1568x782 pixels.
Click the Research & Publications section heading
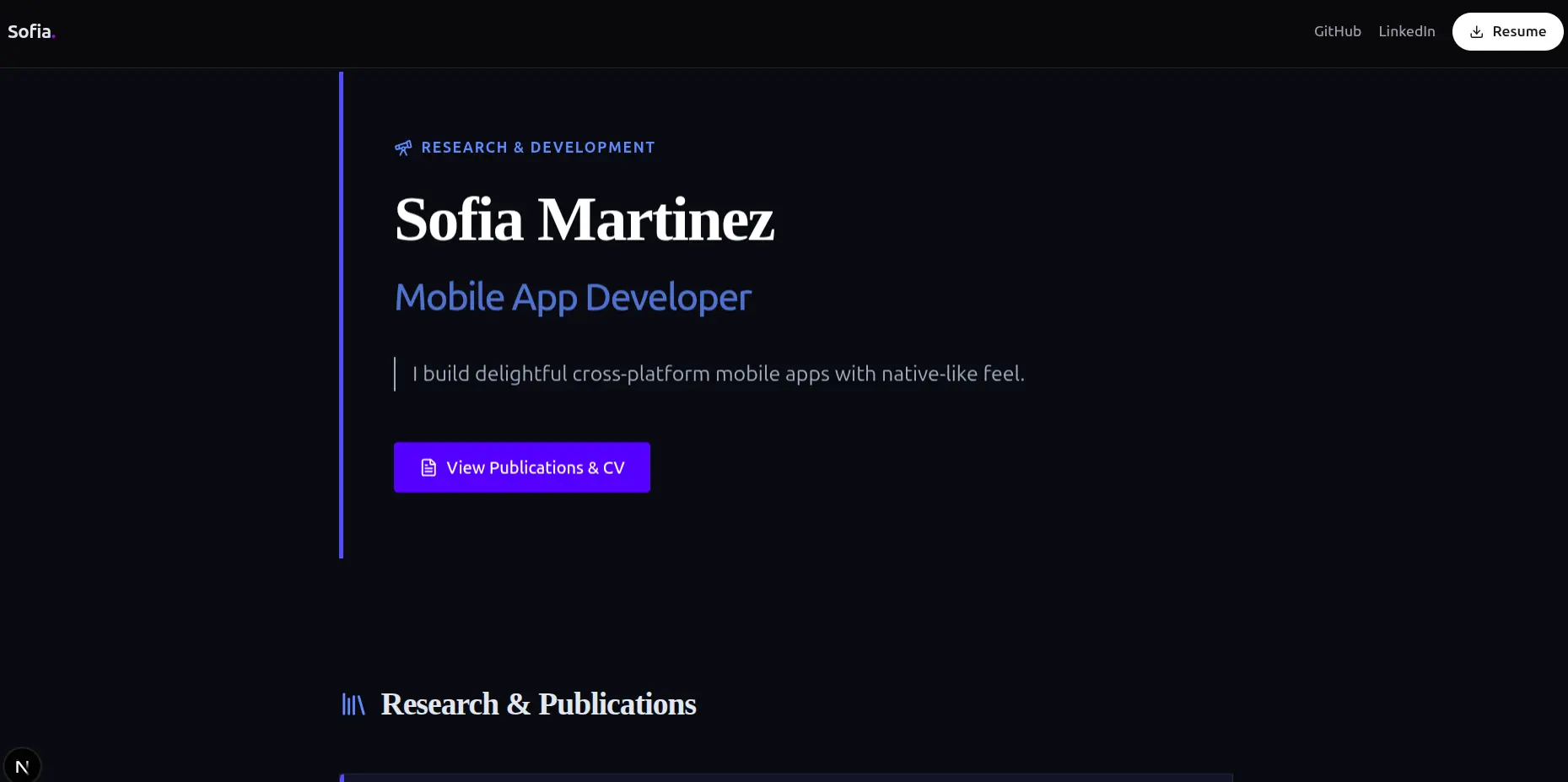tap(538, 704)
